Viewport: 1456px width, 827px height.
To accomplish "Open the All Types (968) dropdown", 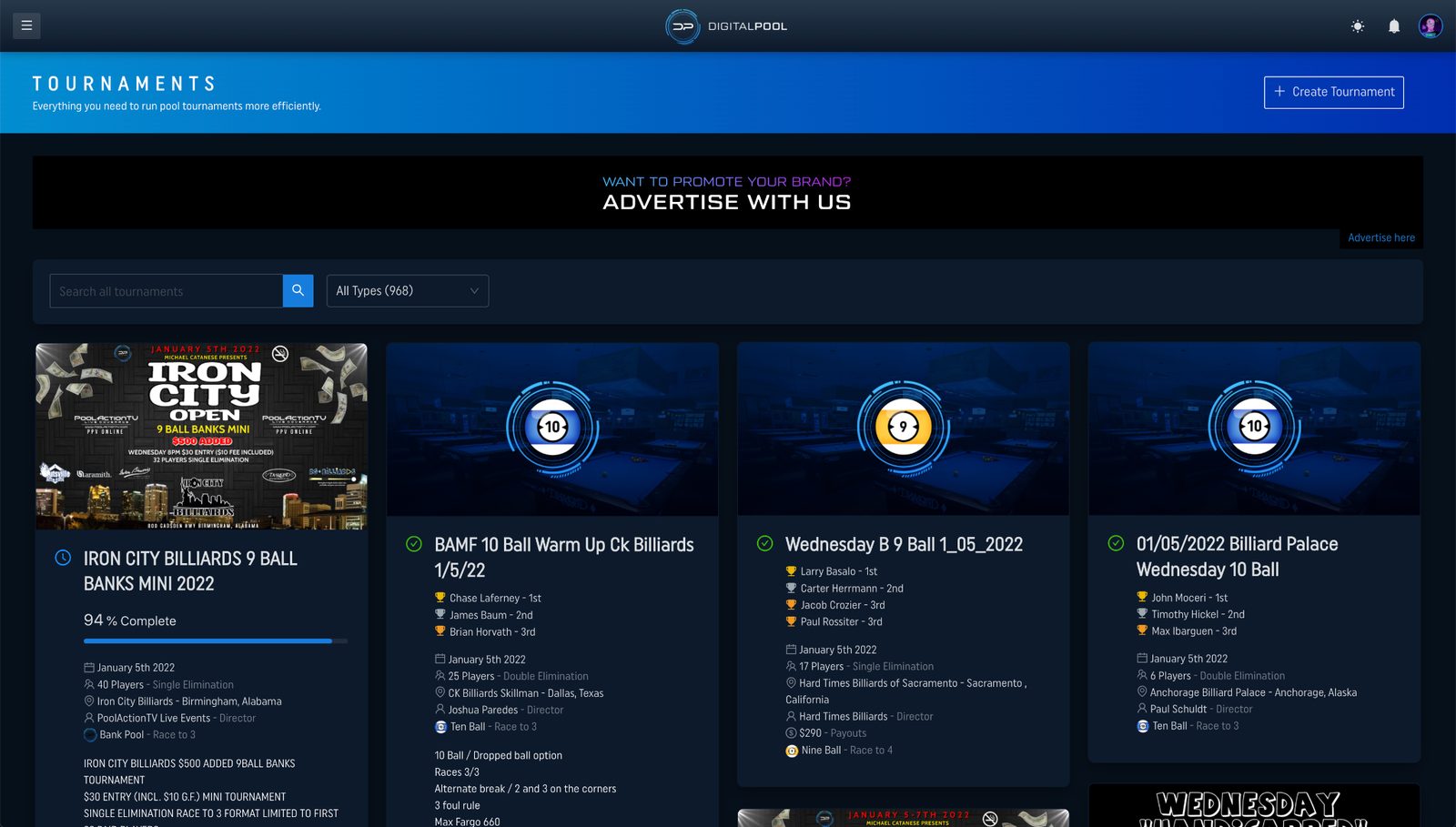I will pyautogui.click(x=408, y=291).
